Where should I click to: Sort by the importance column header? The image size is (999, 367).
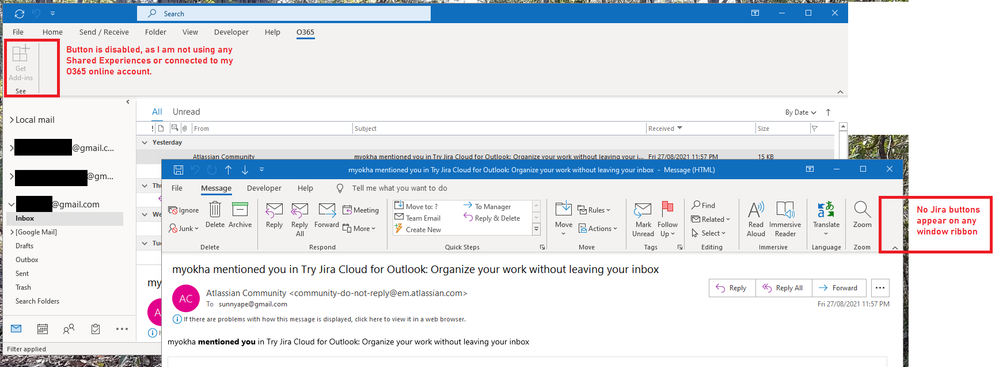coord(151,128)
